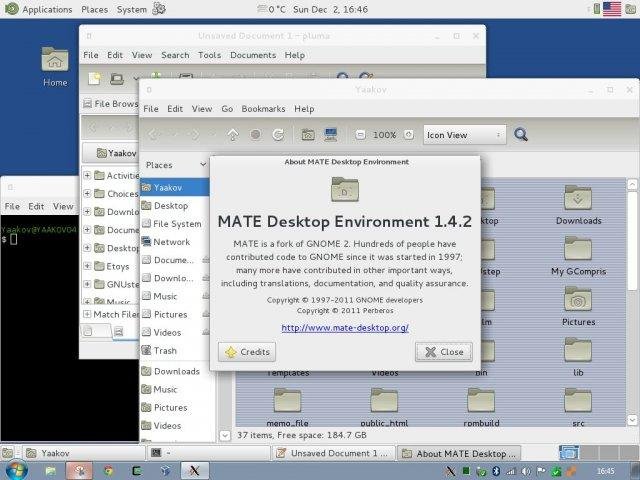Click the workspace switcher first workspace
The height and width of the screenshot is (480, 640).
coord(569,453)
